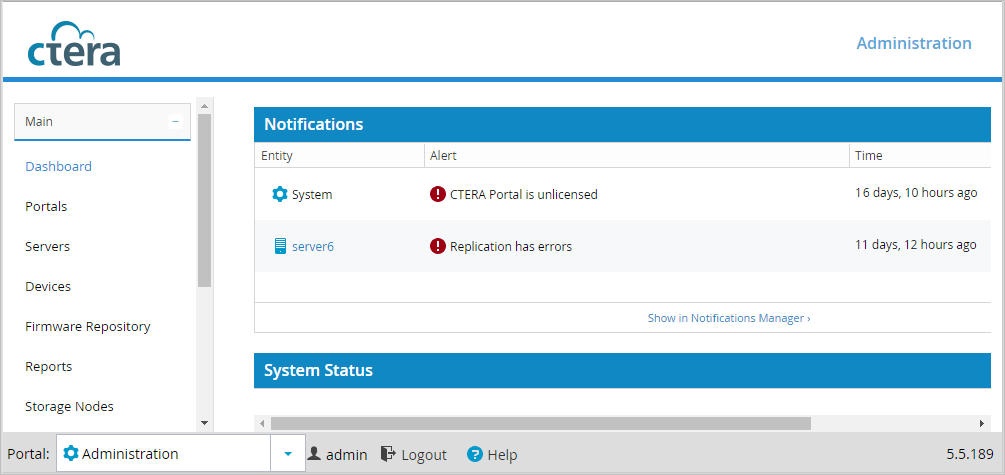
Task: Click the horizontal scrollbar right arrow
Action: pos(981,424)
